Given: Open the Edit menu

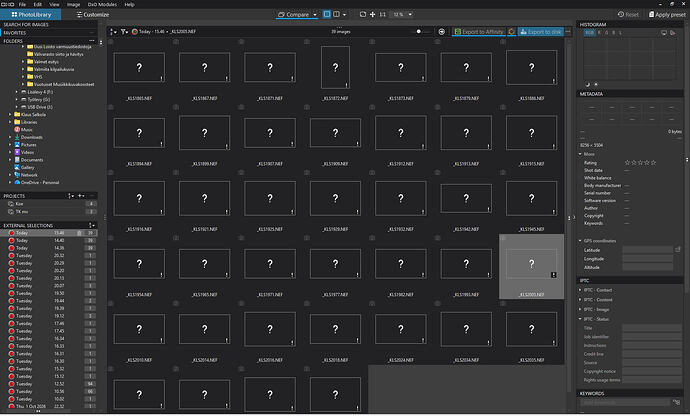Looking at the screenshot, I should coord(38,4).
